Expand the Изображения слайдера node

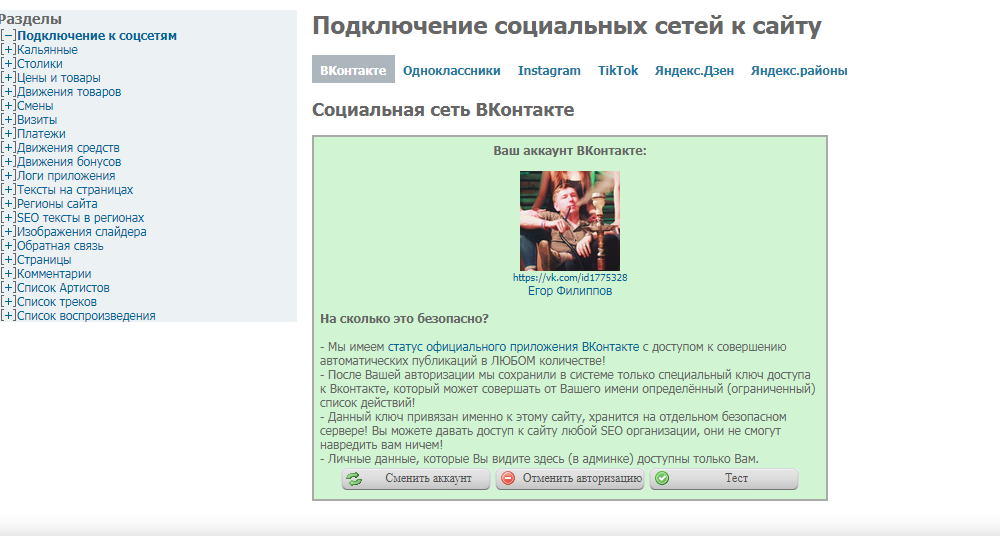(x=8, y=232)
